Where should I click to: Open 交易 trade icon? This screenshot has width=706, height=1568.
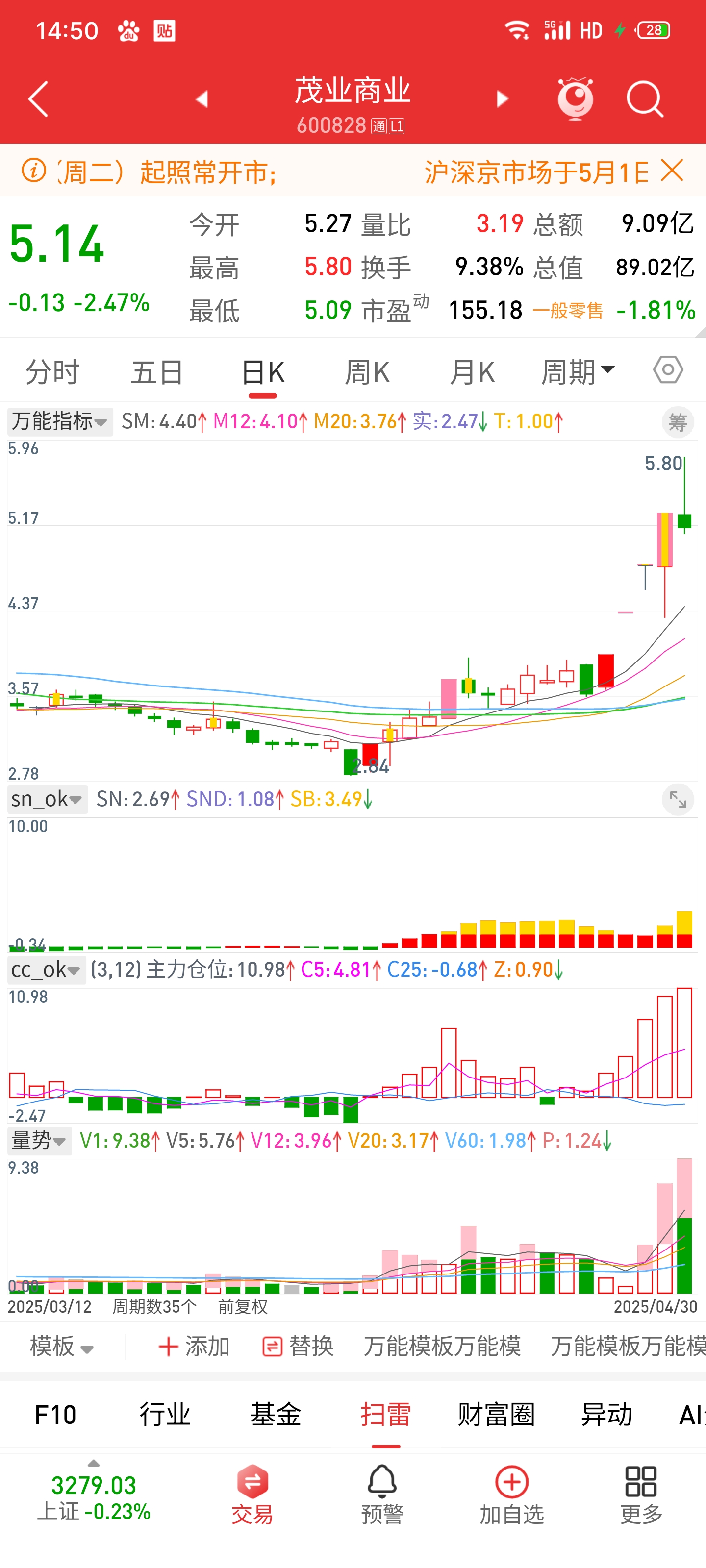(x=252, y=1494)
